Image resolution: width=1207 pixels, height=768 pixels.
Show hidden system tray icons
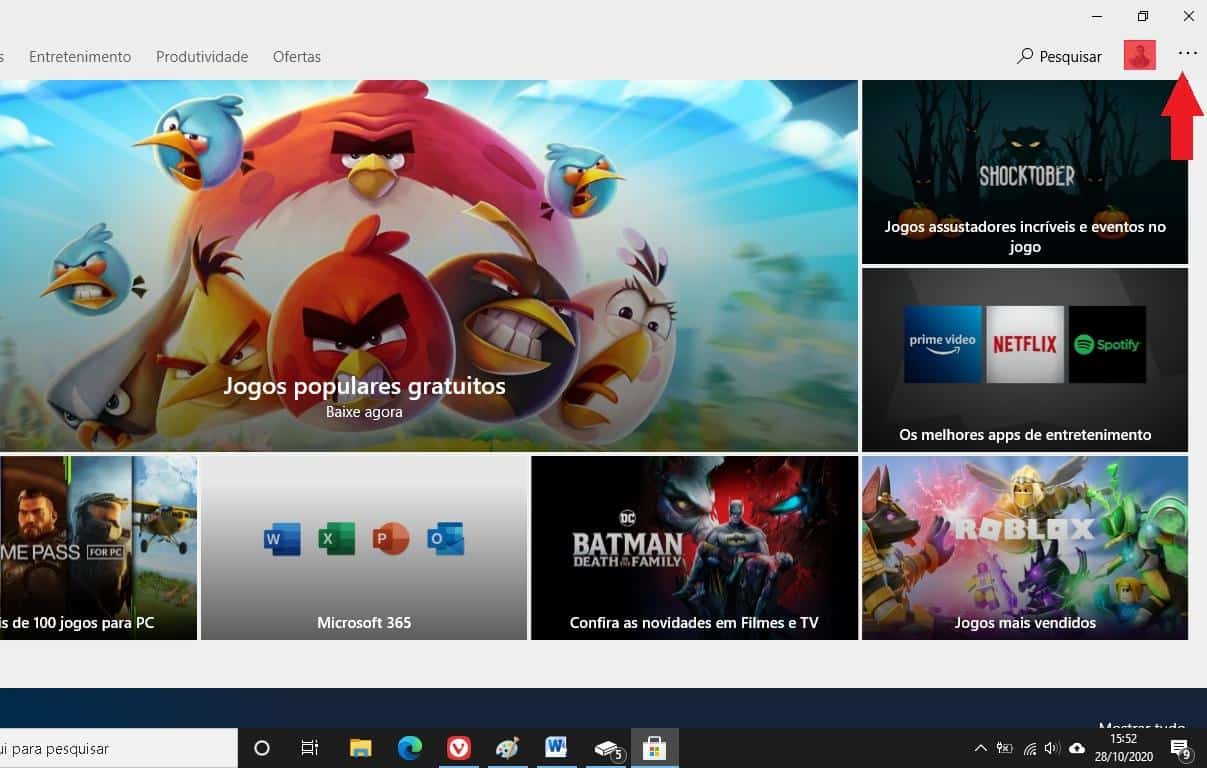(x=980, y=748)
